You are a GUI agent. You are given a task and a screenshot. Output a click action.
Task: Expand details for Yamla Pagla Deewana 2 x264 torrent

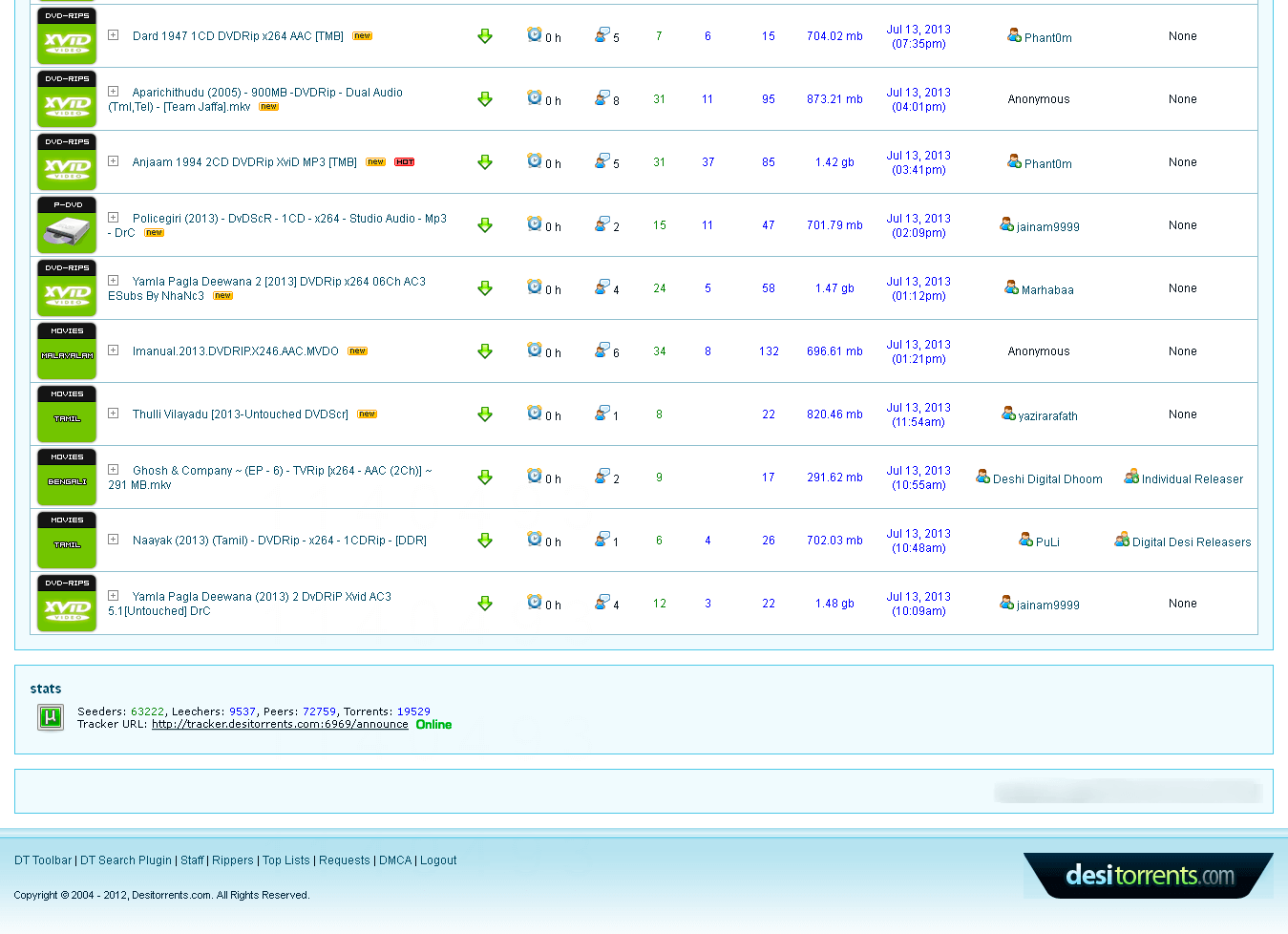tap(113, 281)
